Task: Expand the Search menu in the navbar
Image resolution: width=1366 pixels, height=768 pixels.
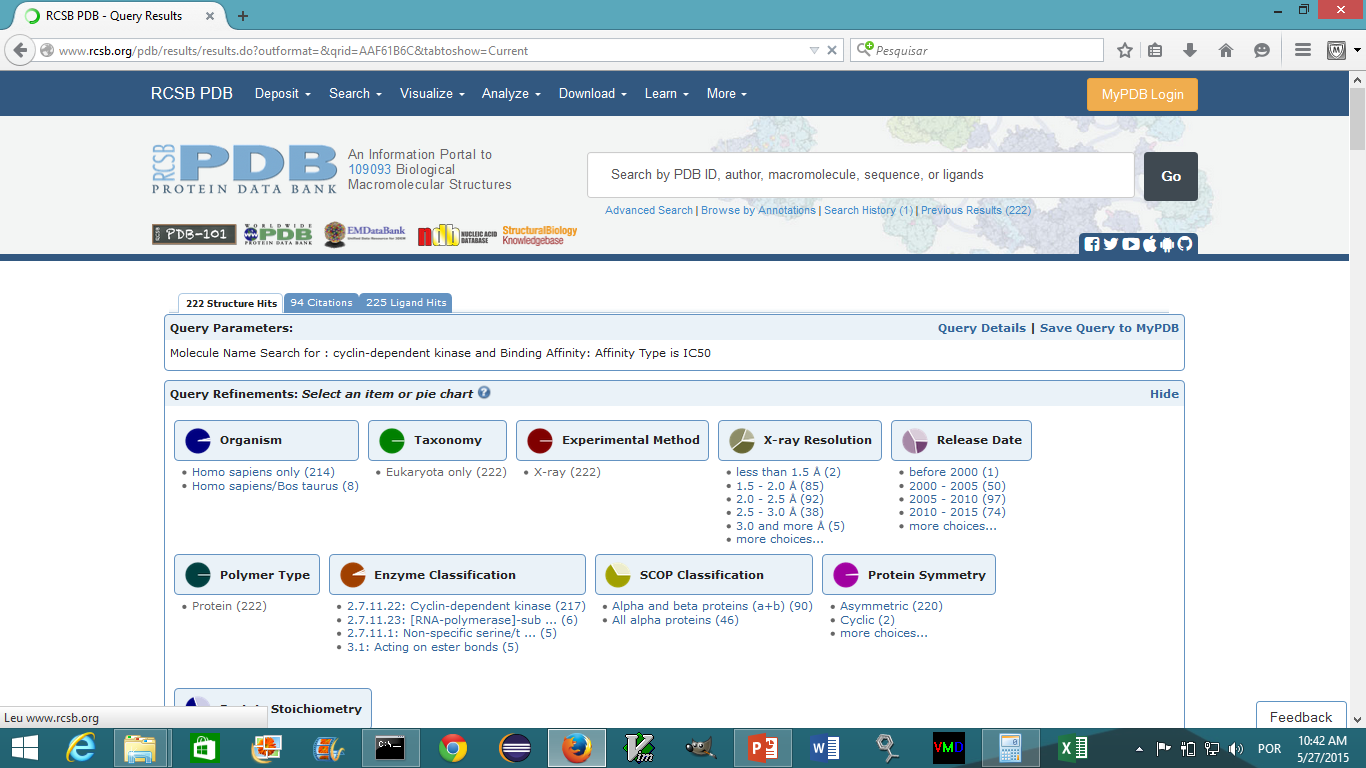Action: coord(355,93)
